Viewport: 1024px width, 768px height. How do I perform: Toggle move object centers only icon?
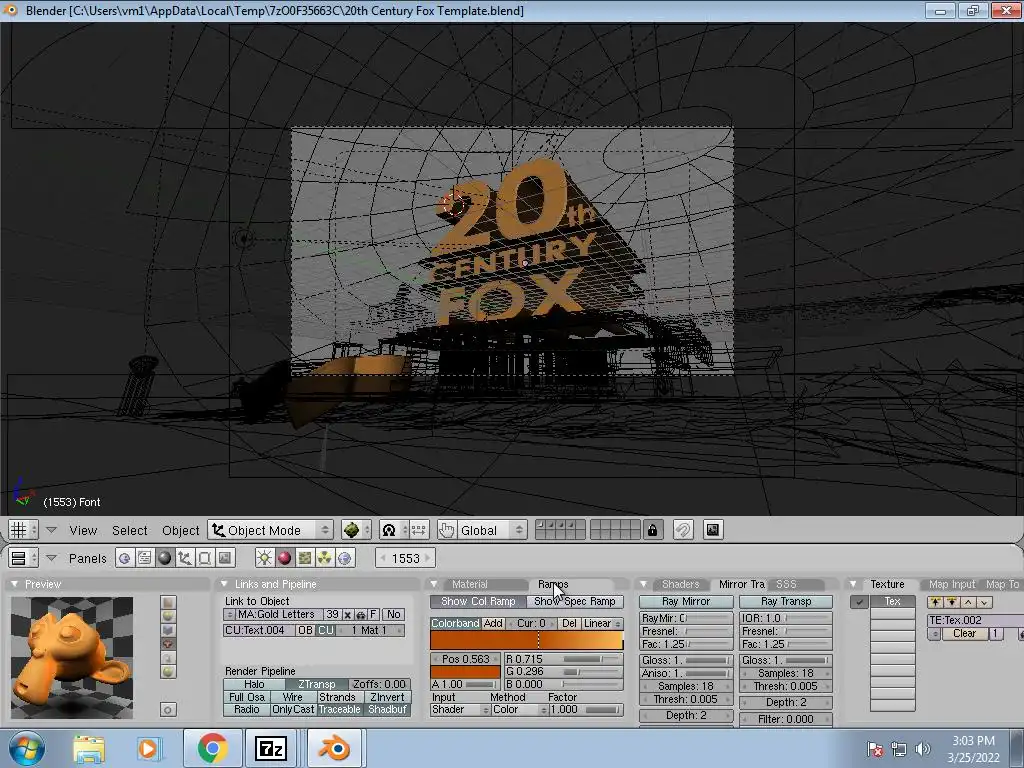point(419,530)
